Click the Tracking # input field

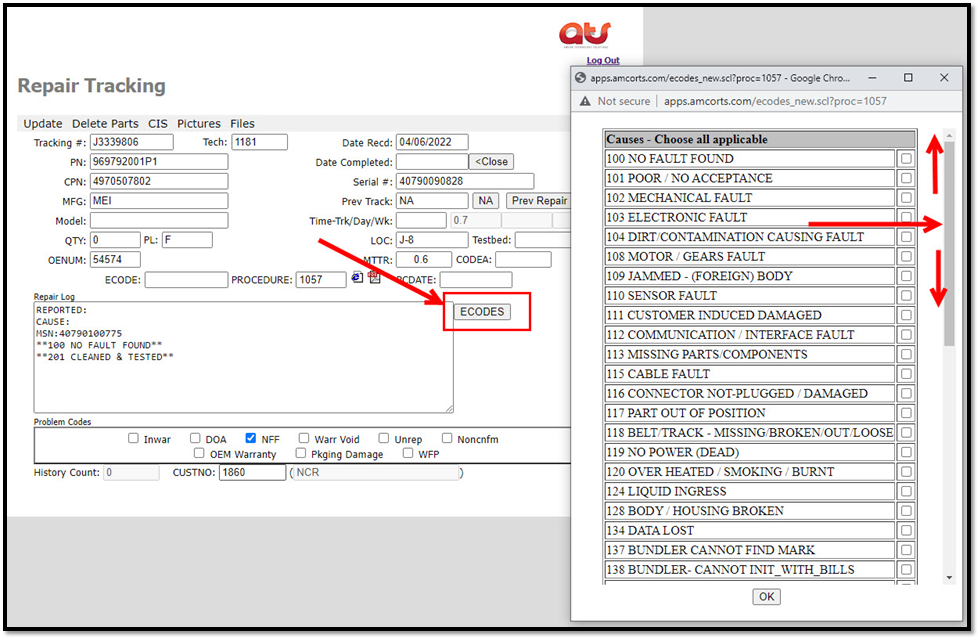click(x=131, y=143)
